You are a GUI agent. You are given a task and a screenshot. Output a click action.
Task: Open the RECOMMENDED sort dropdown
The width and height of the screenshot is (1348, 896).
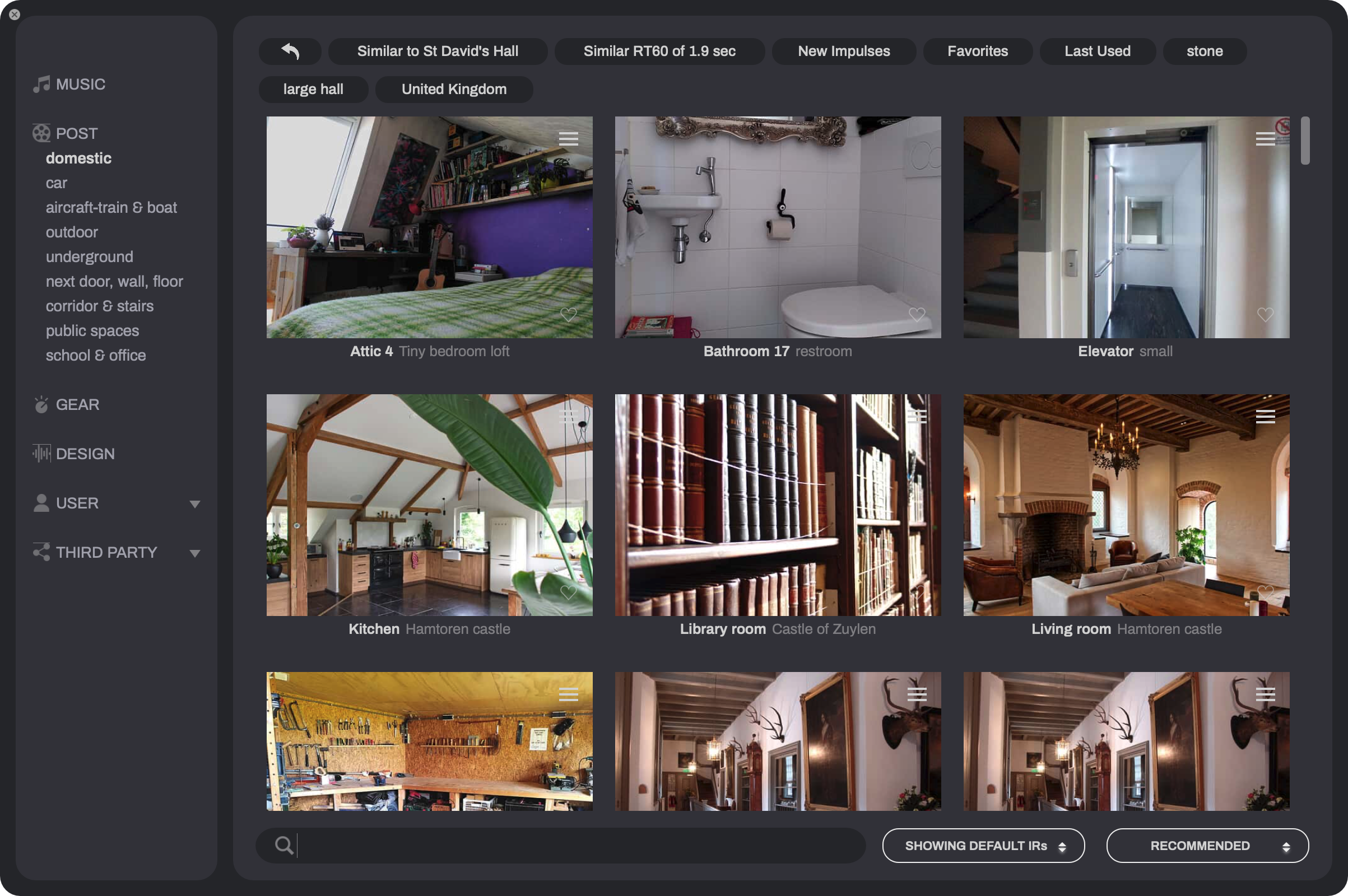[1207, 846]
